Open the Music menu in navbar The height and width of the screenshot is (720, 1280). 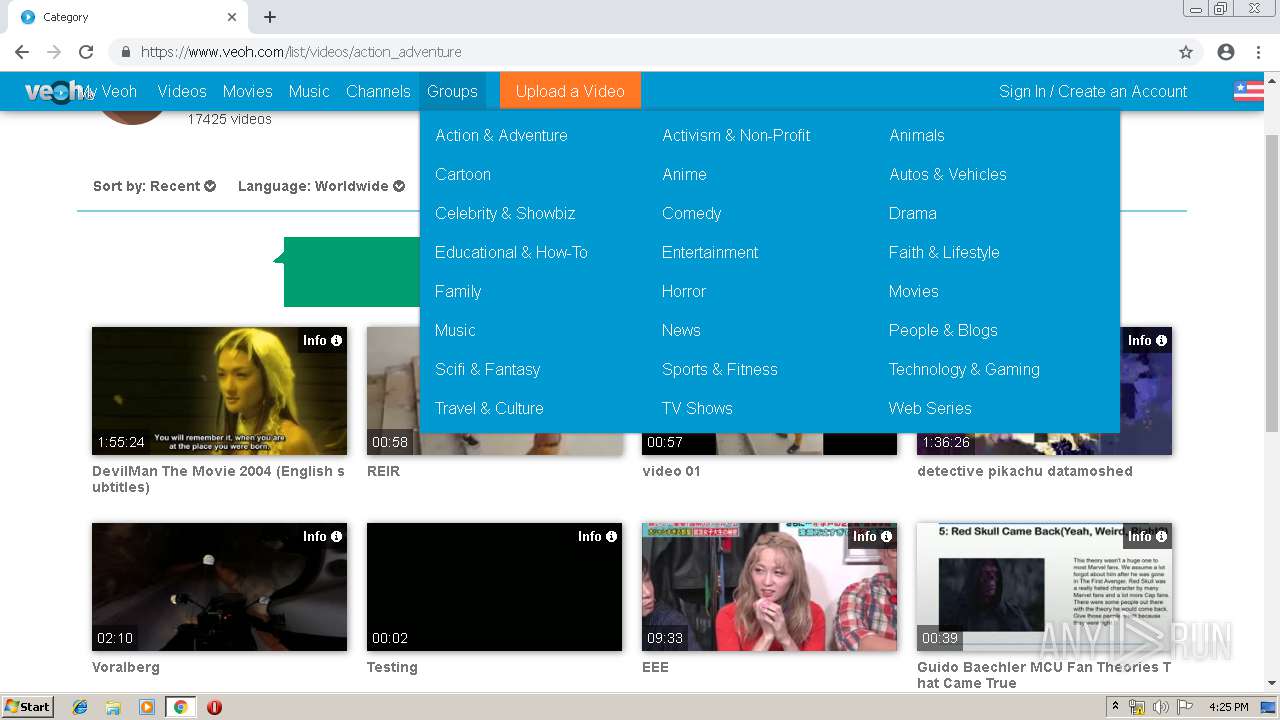[x=309, y=91]
